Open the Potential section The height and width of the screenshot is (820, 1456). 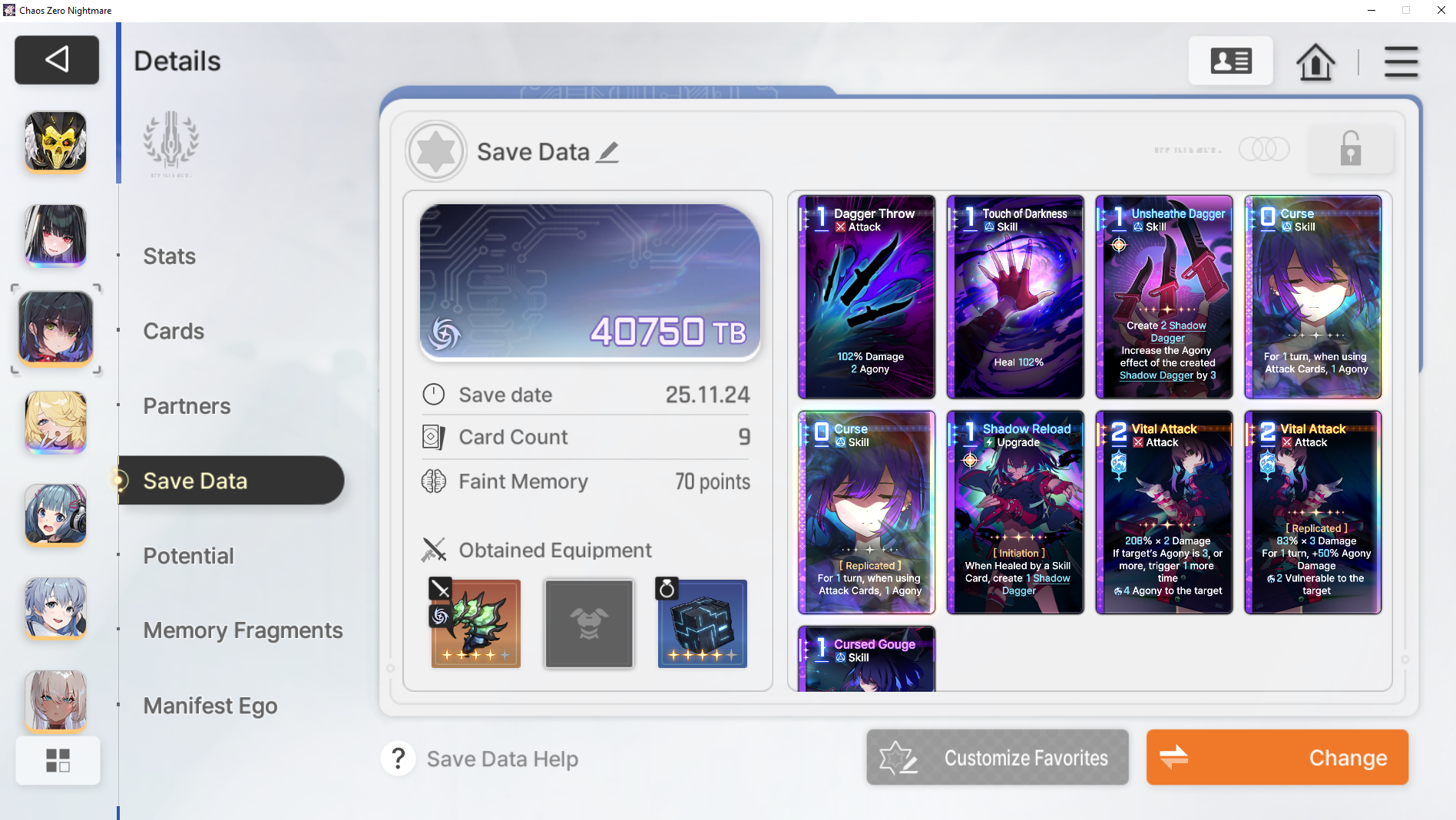pyautogui.click(x=188, y=556)
